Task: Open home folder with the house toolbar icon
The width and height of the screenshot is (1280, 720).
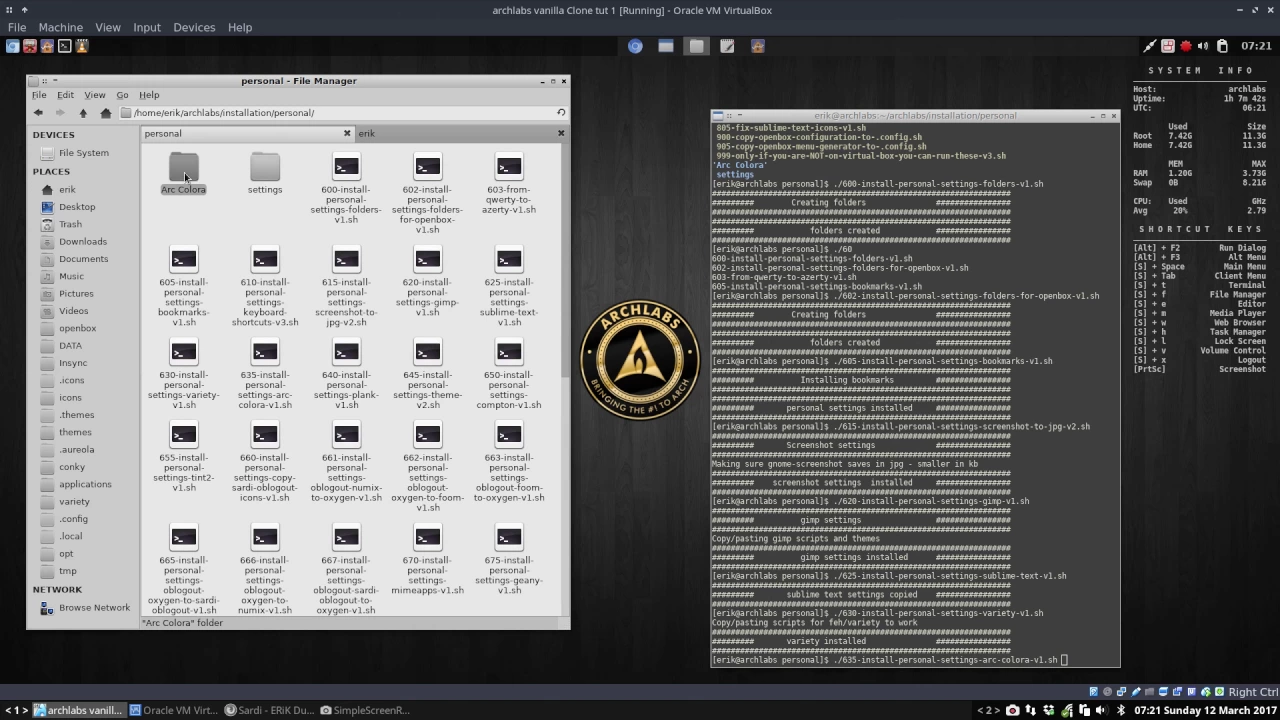Action: 105,113
